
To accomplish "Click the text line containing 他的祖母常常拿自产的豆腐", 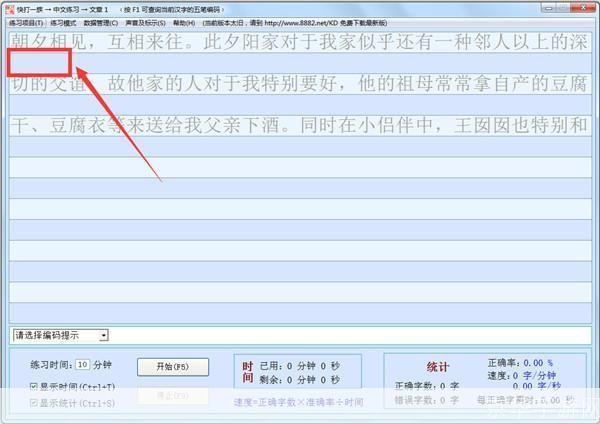I will click(x=300, y=83).
